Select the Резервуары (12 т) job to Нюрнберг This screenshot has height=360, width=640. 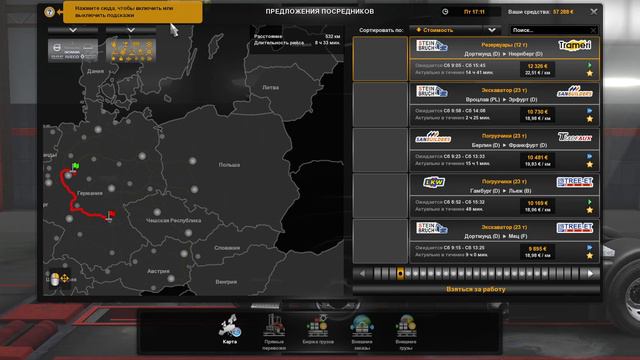tap(476, 59)
